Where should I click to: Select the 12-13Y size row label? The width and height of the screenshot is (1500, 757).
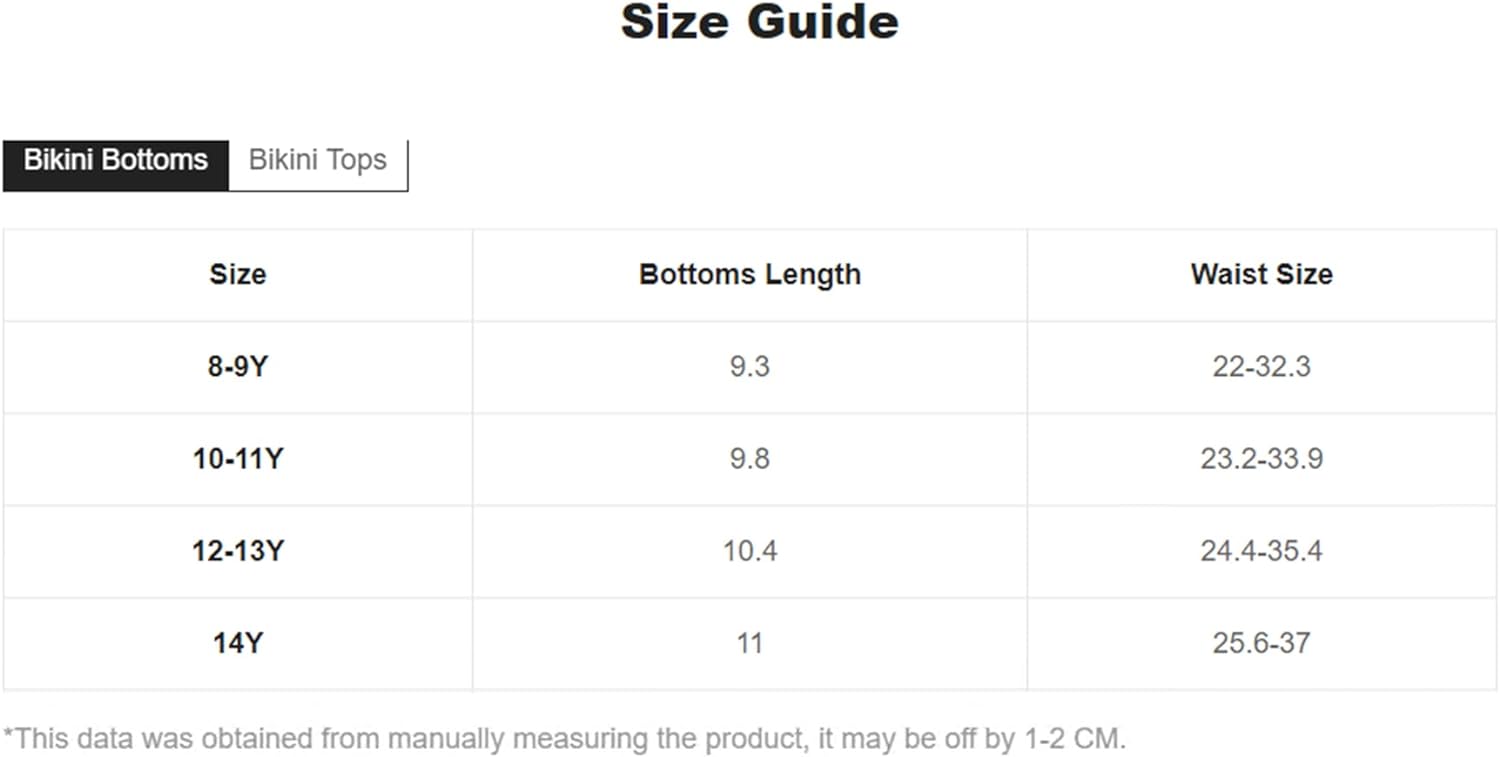pyautogui.click(x=238, y=551)
